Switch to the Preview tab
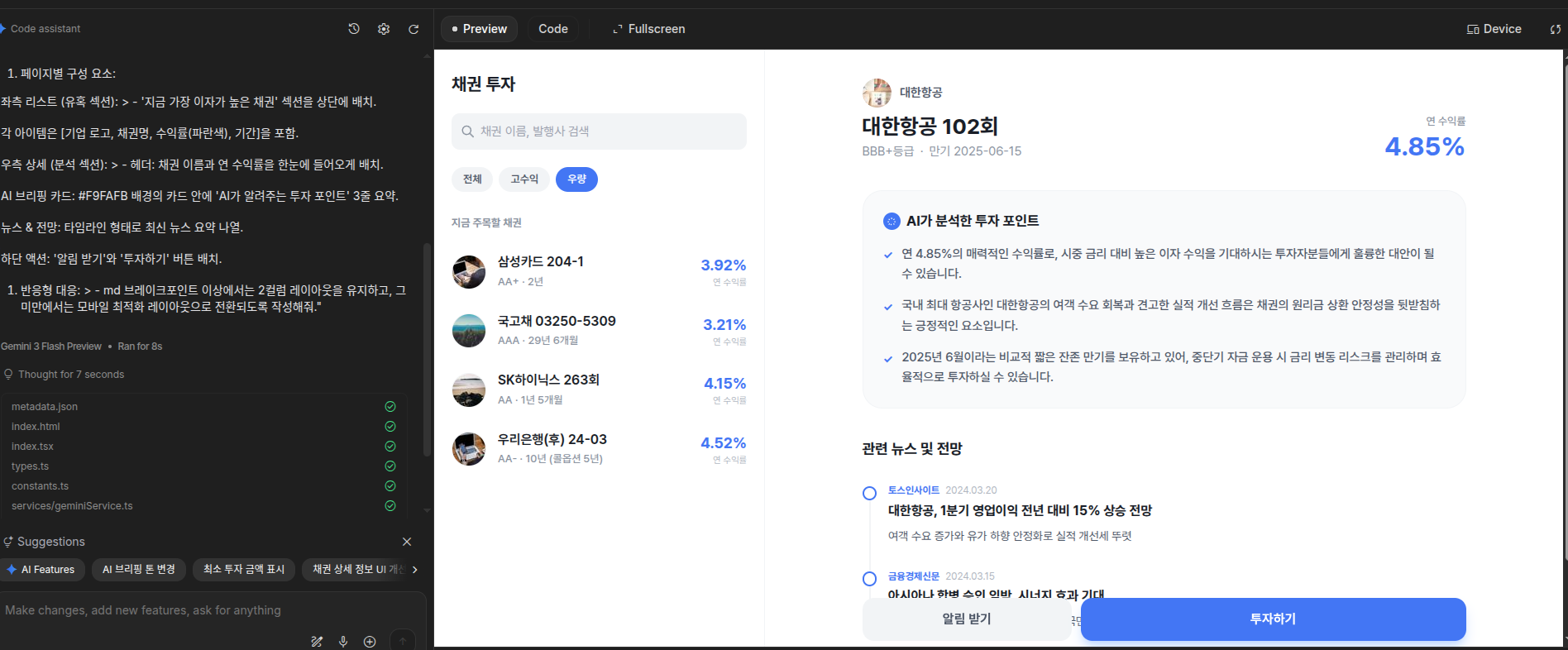The width and height of the screenshot is (1568, 650). (x=480, y=29)
